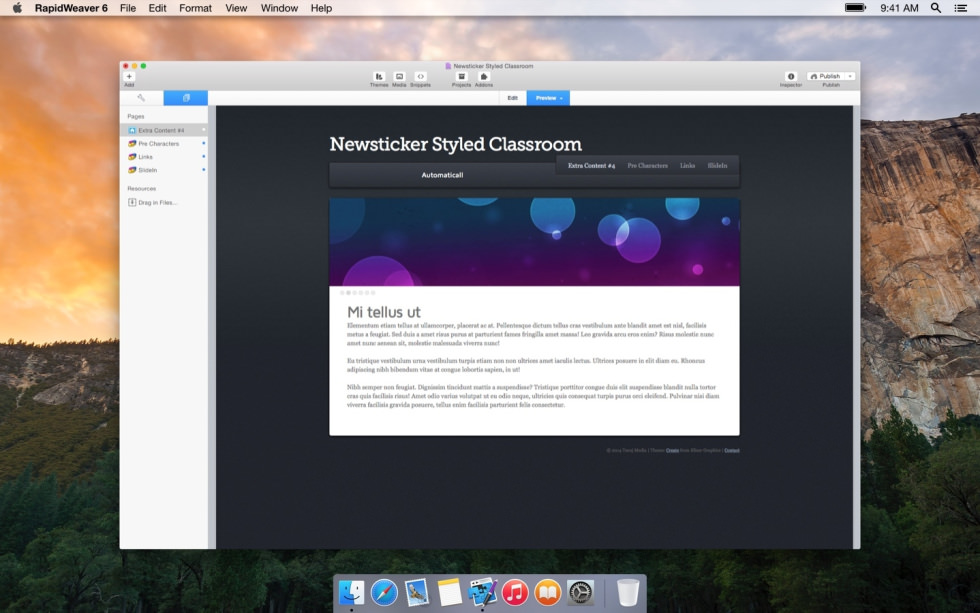Screen dimensions: 980x613
Task: Click the bokeh banner image in preview
Action: (534, 242)
